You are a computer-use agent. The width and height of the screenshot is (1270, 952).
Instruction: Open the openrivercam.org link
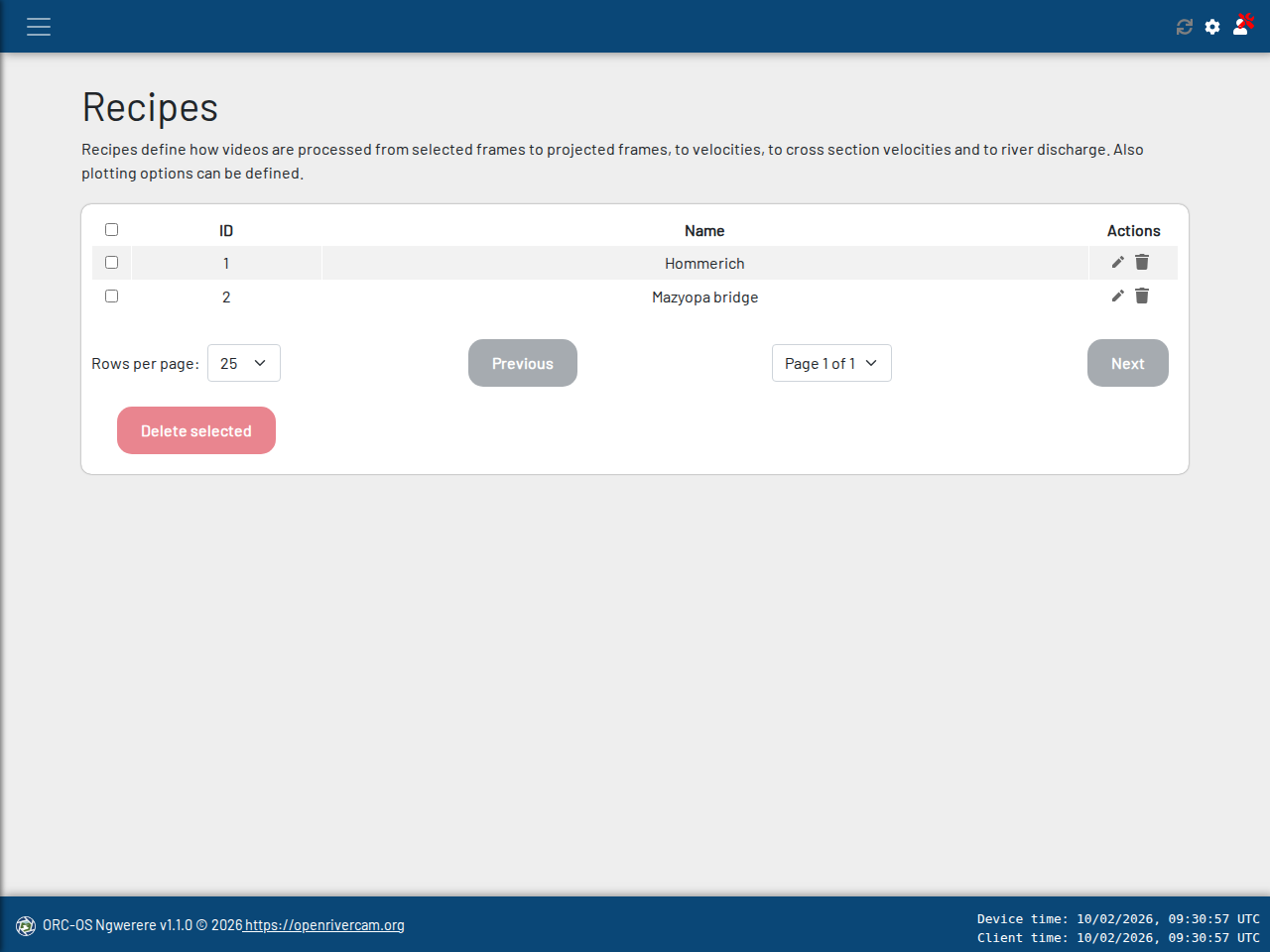pyautogui.click(x=324, y=925)
